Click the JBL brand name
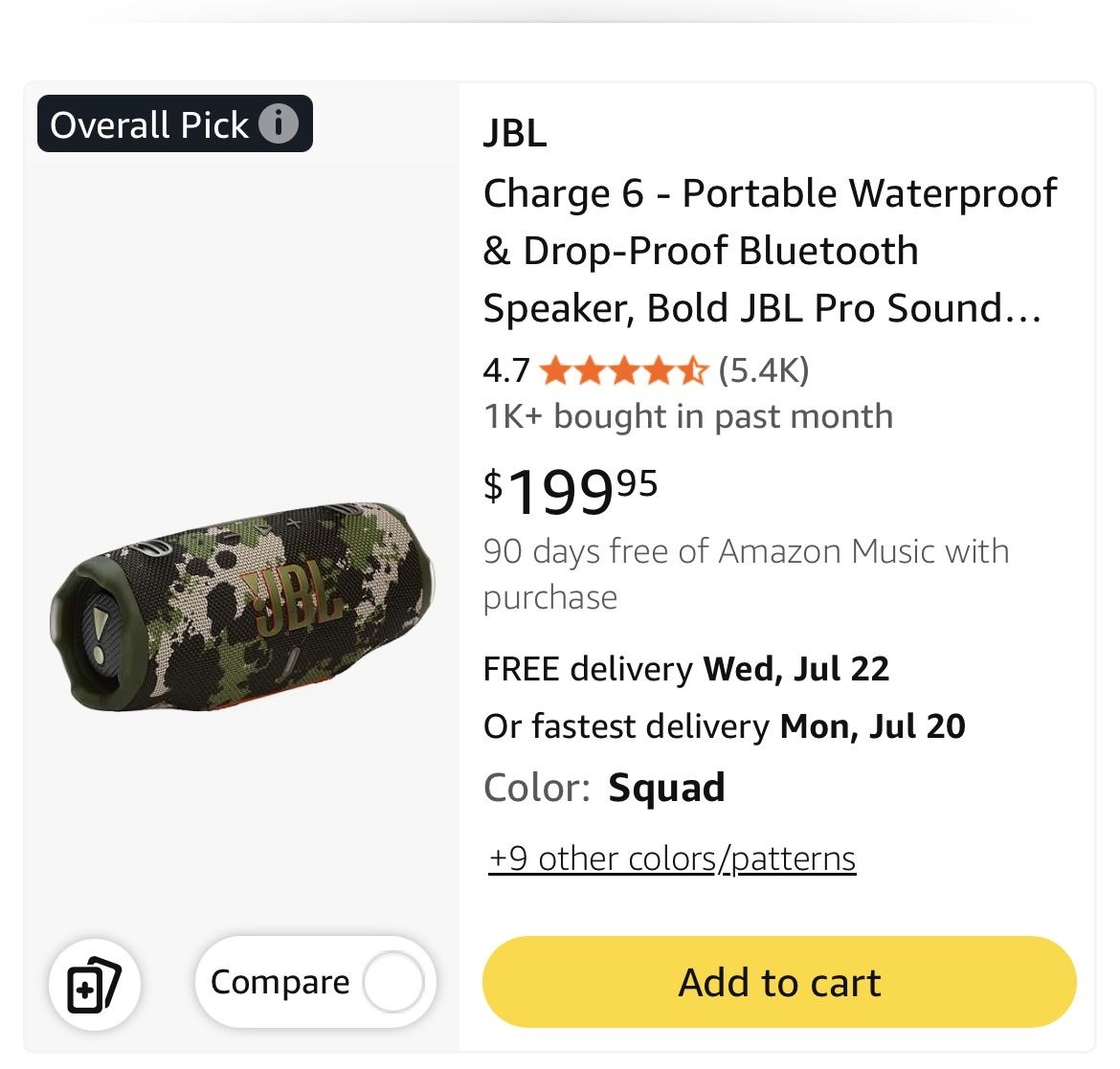1120x1069 pixels. (x=515, y=133)
